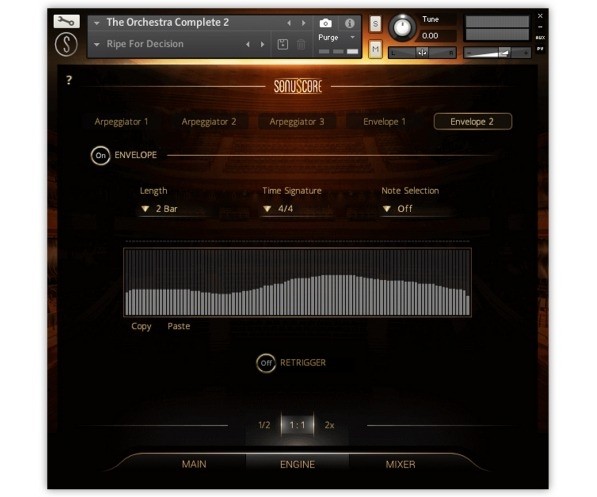Click the pan center marker icon
The width and height of the screenshot is (597, 497).
pyautogui.click(x=422, y=53)
